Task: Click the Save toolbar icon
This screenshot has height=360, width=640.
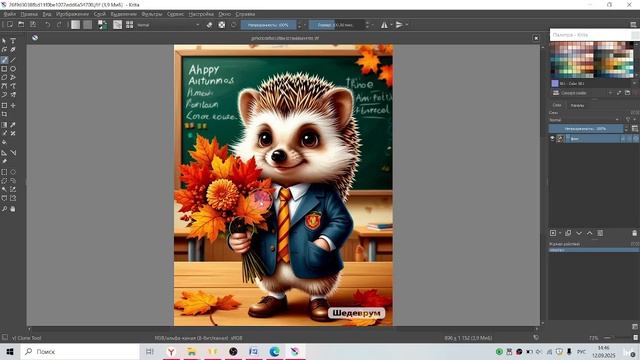Action: tap(33, 25)
